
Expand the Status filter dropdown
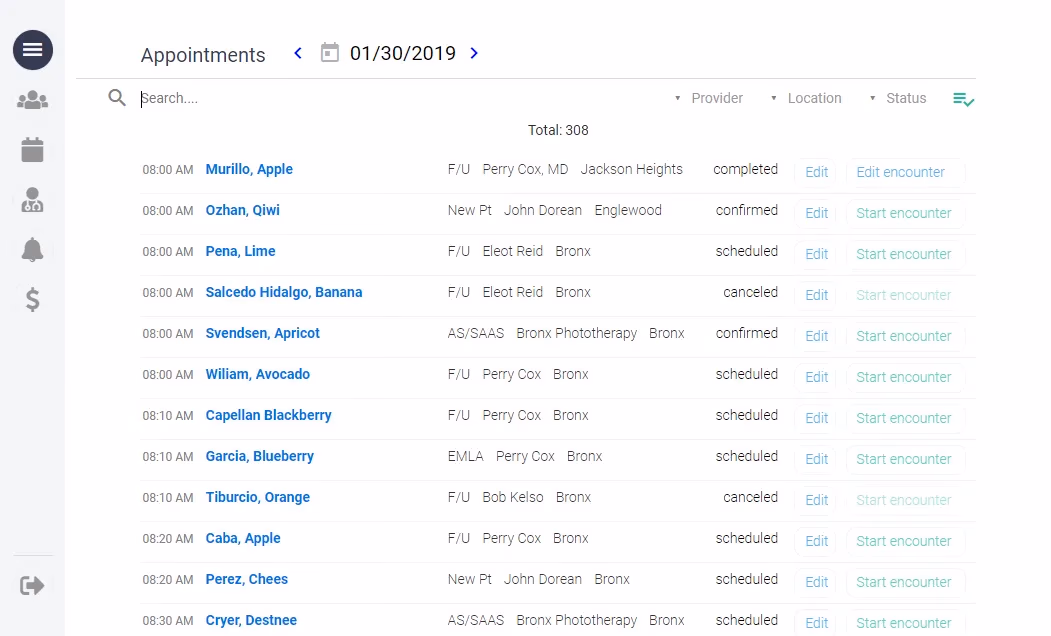[x=898, y=98]
